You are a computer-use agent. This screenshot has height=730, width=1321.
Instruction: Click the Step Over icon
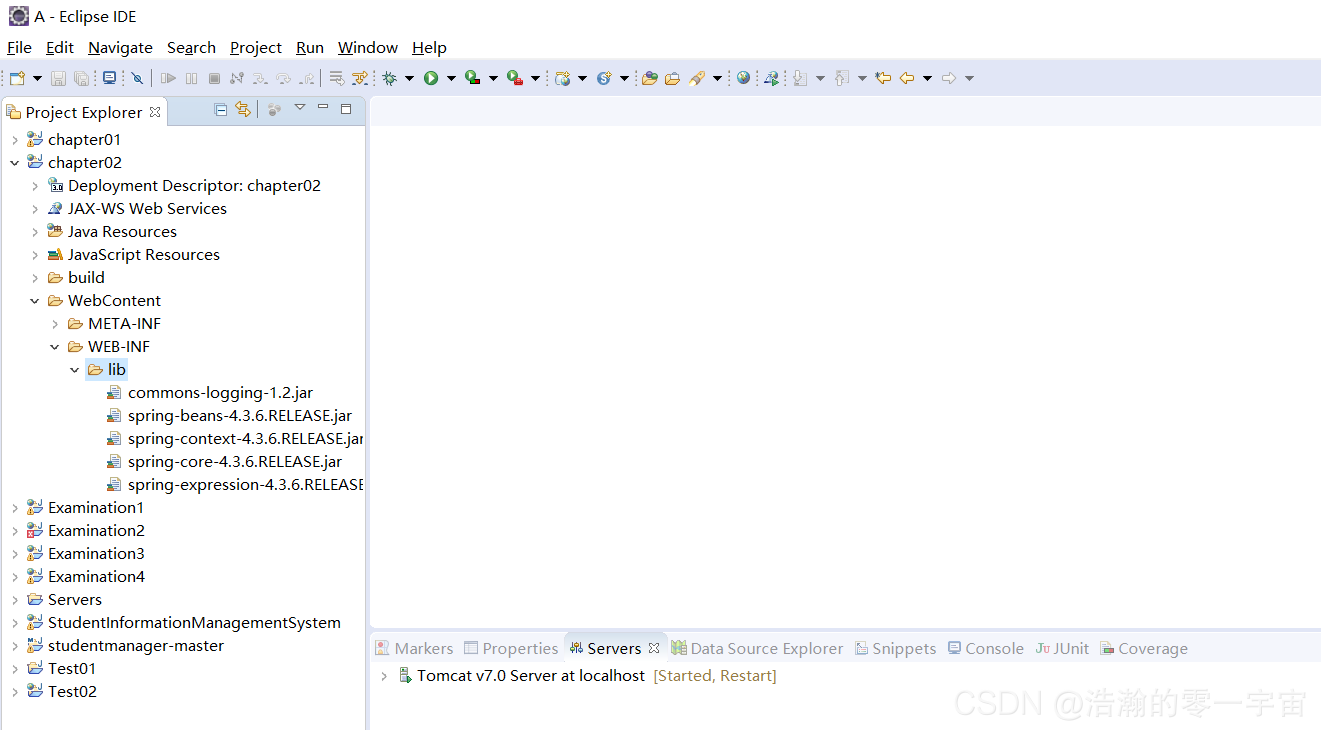(x=283, y=78)
